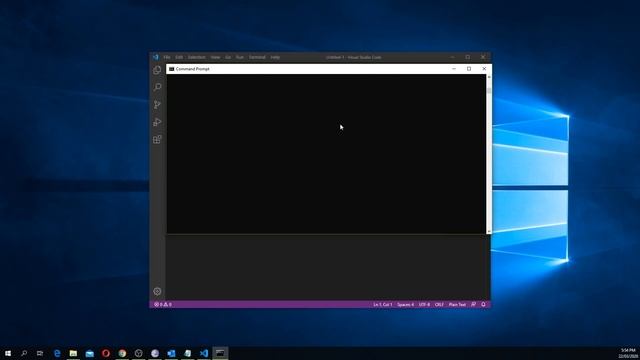Open Task View on the taskbar
The height and width of the screenshot is (360, 640).
pos(40,353)
